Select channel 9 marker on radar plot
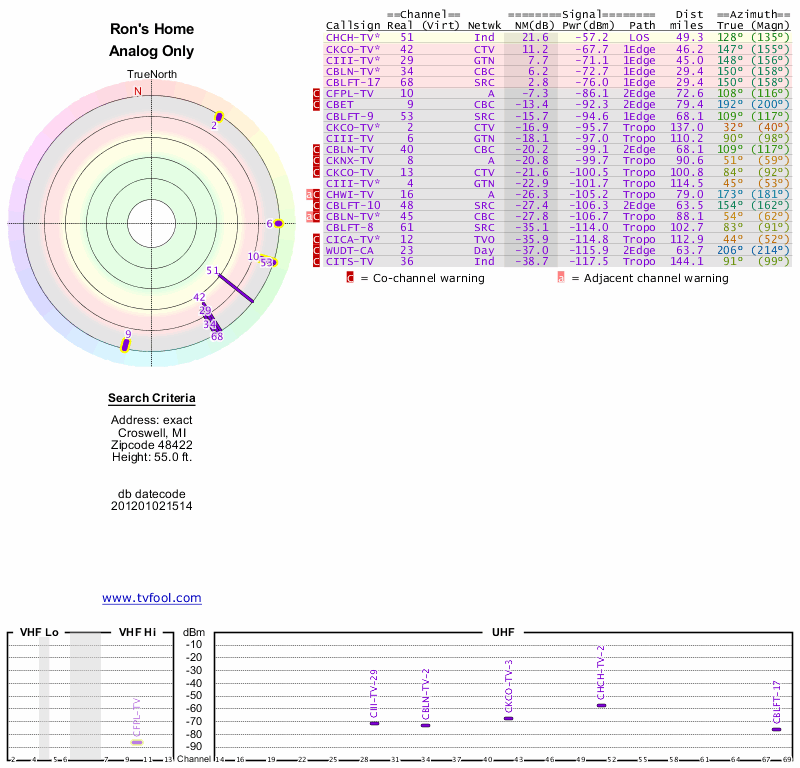Viewport: 800px width, 768px height. point(125,345)
